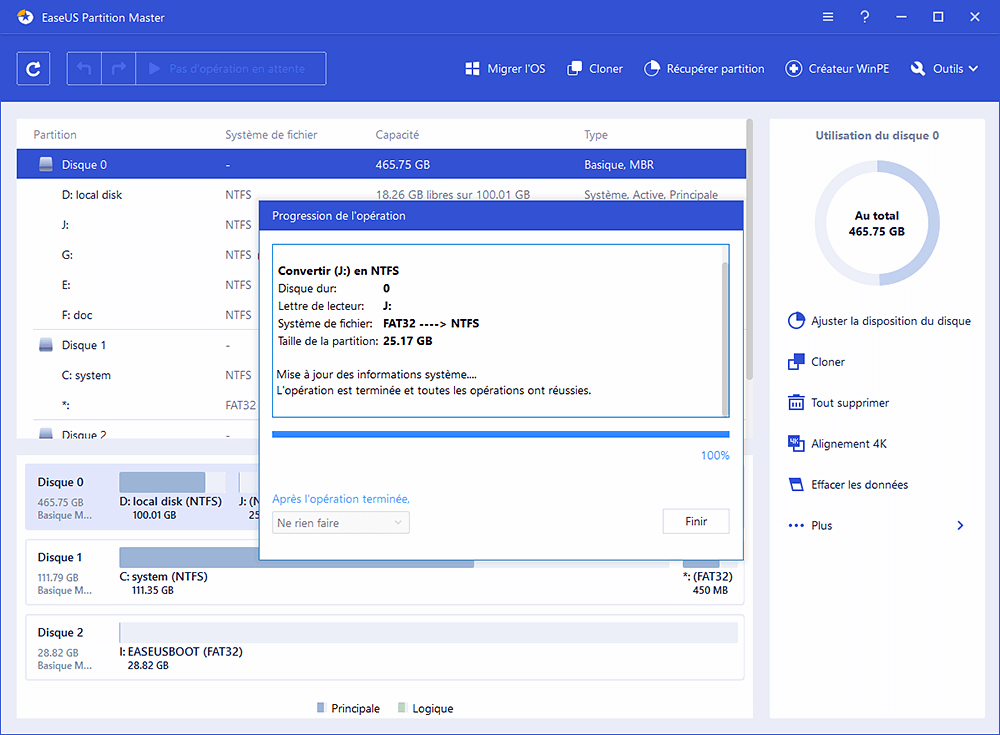Screen dimensions: 1000x735
Task: Open the Ne rien faire dropdown
Action: 341,523
